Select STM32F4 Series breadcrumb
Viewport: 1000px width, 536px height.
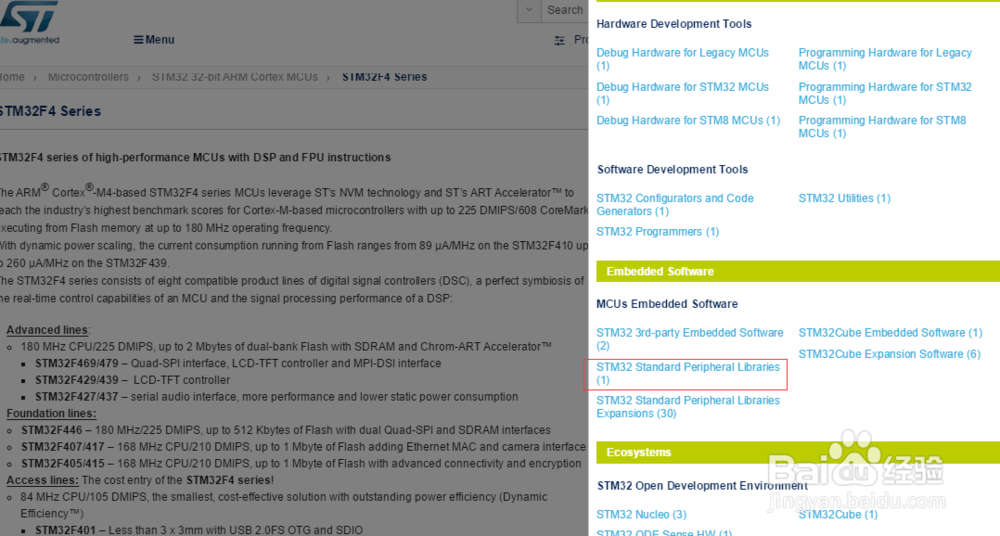(385, 77)
